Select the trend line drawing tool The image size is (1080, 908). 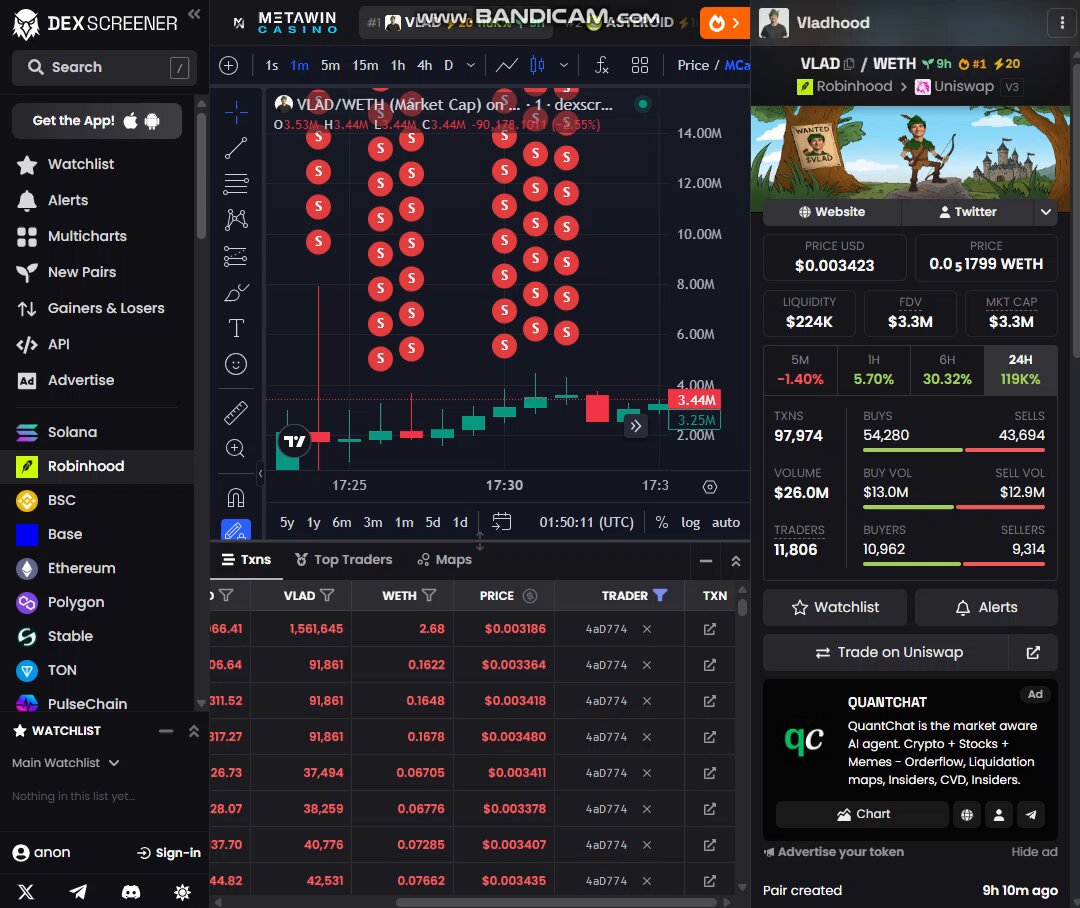[236, 148]
